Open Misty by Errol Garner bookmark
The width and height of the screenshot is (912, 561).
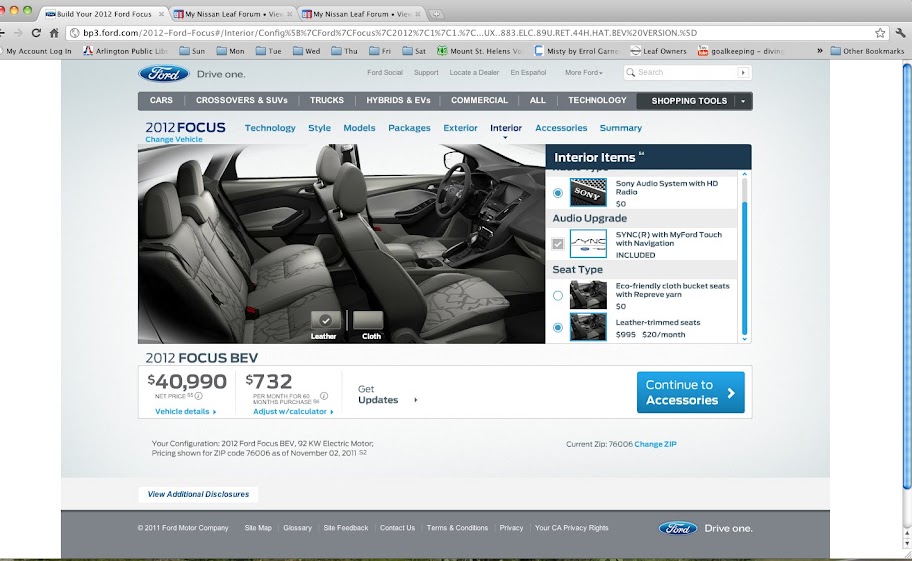click(576, 51)
